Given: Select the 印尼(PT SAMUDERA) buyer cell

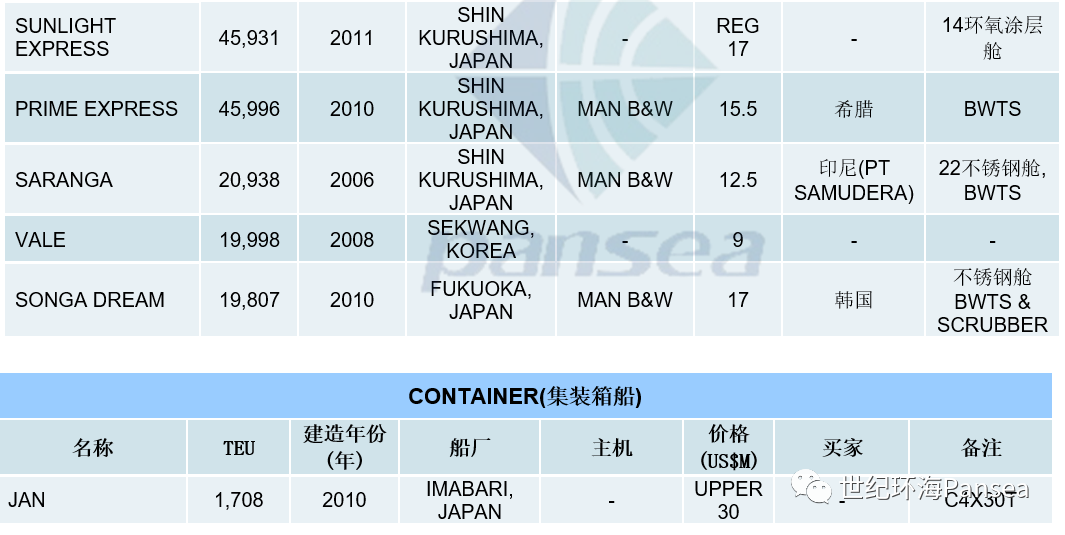Looking at the screenshot, I should click(x=854, y=180).
